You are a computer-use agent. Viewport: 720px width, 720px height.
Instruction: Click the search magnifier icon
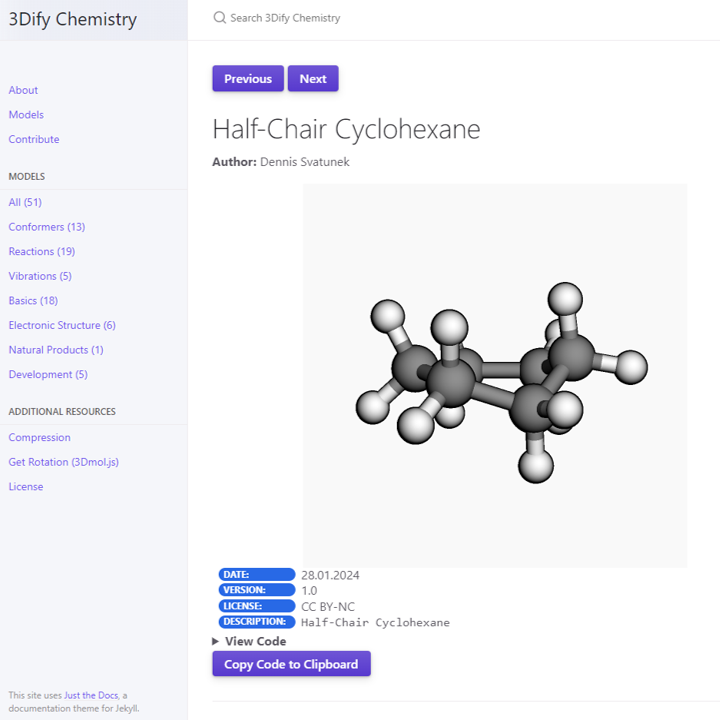[219, 18]
